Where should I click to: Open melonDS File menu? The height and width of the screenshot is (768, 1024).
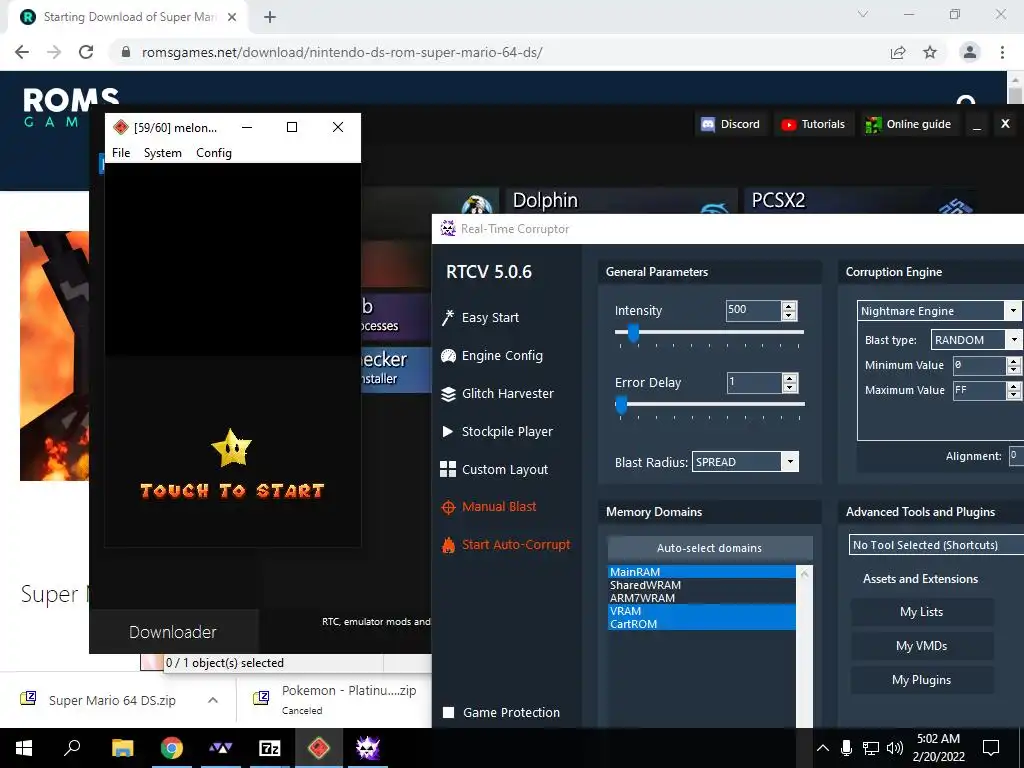tap(121, 153)
